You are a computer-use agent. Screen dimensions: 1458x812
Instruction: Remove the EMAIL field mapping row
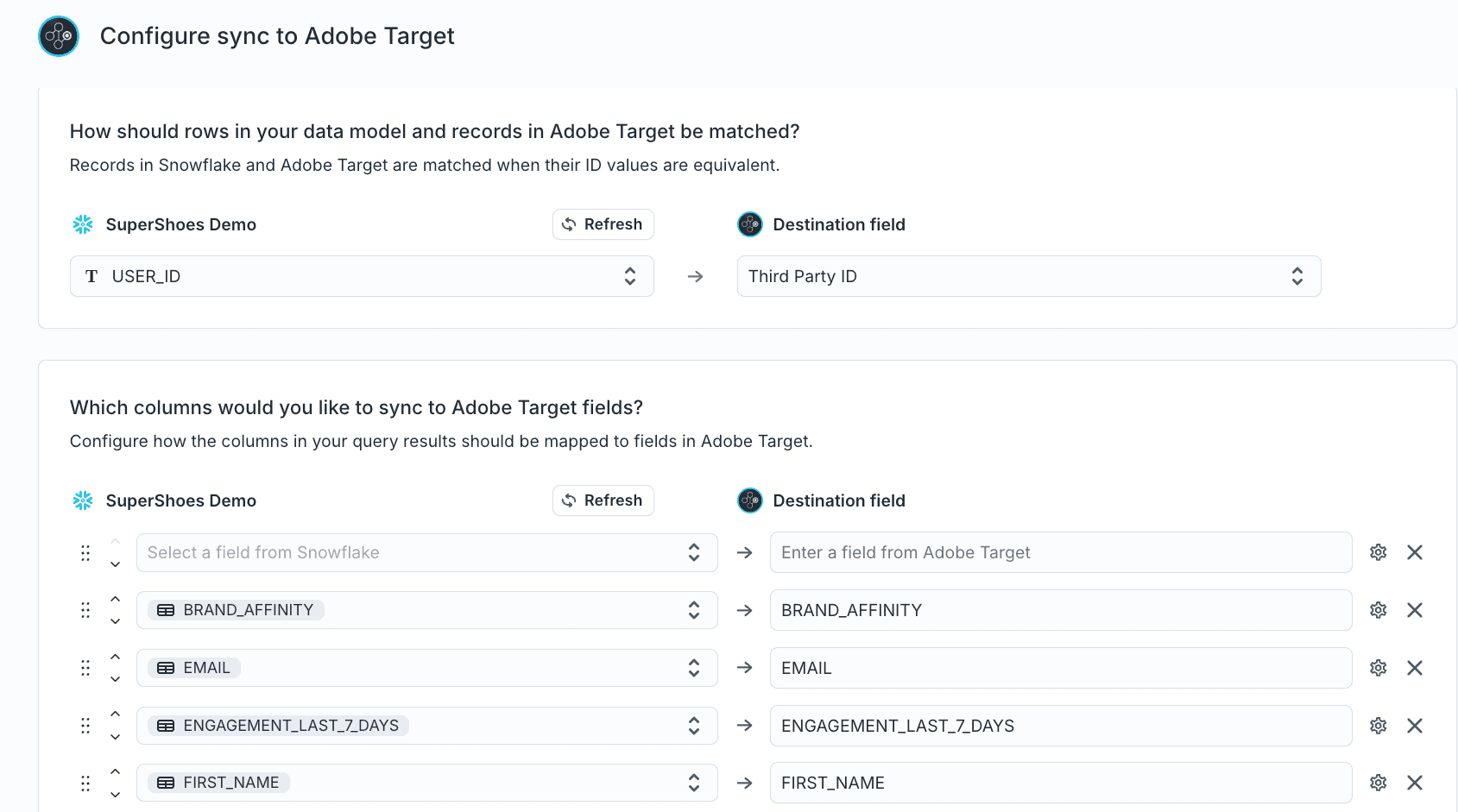pyautogui.click(x=1414, y=668)
